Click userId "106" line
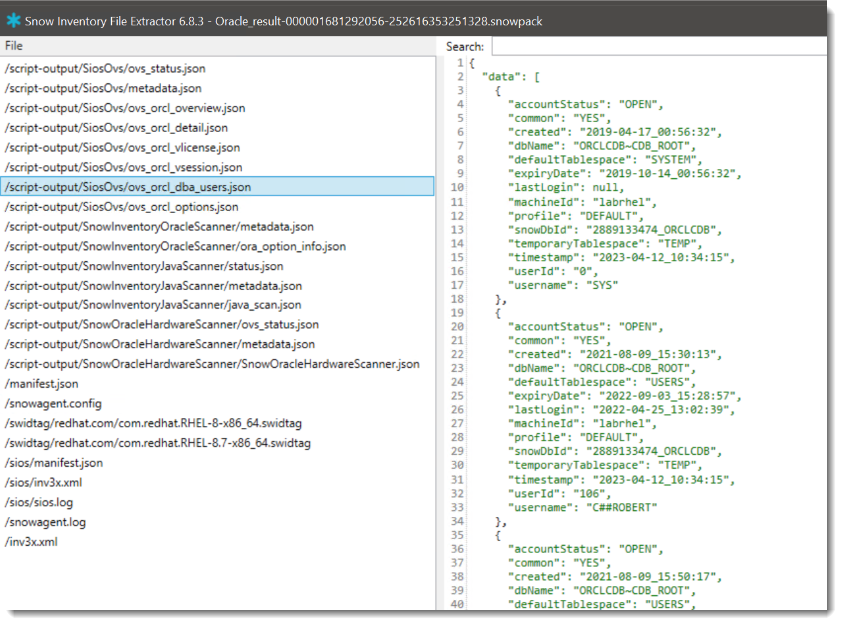The width and height of the screenshot is (842, 625). (560, 493)
